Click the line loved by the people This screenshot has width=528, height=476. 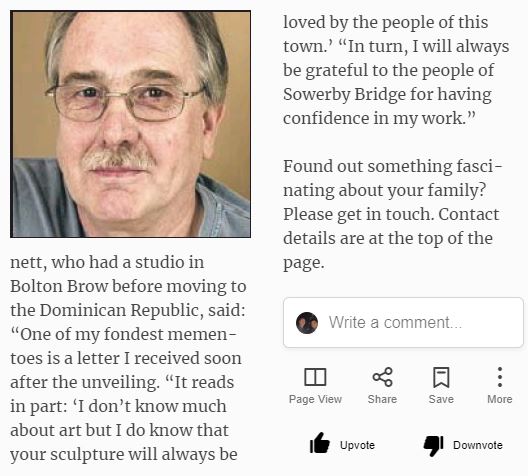click(x=386, y=23)
